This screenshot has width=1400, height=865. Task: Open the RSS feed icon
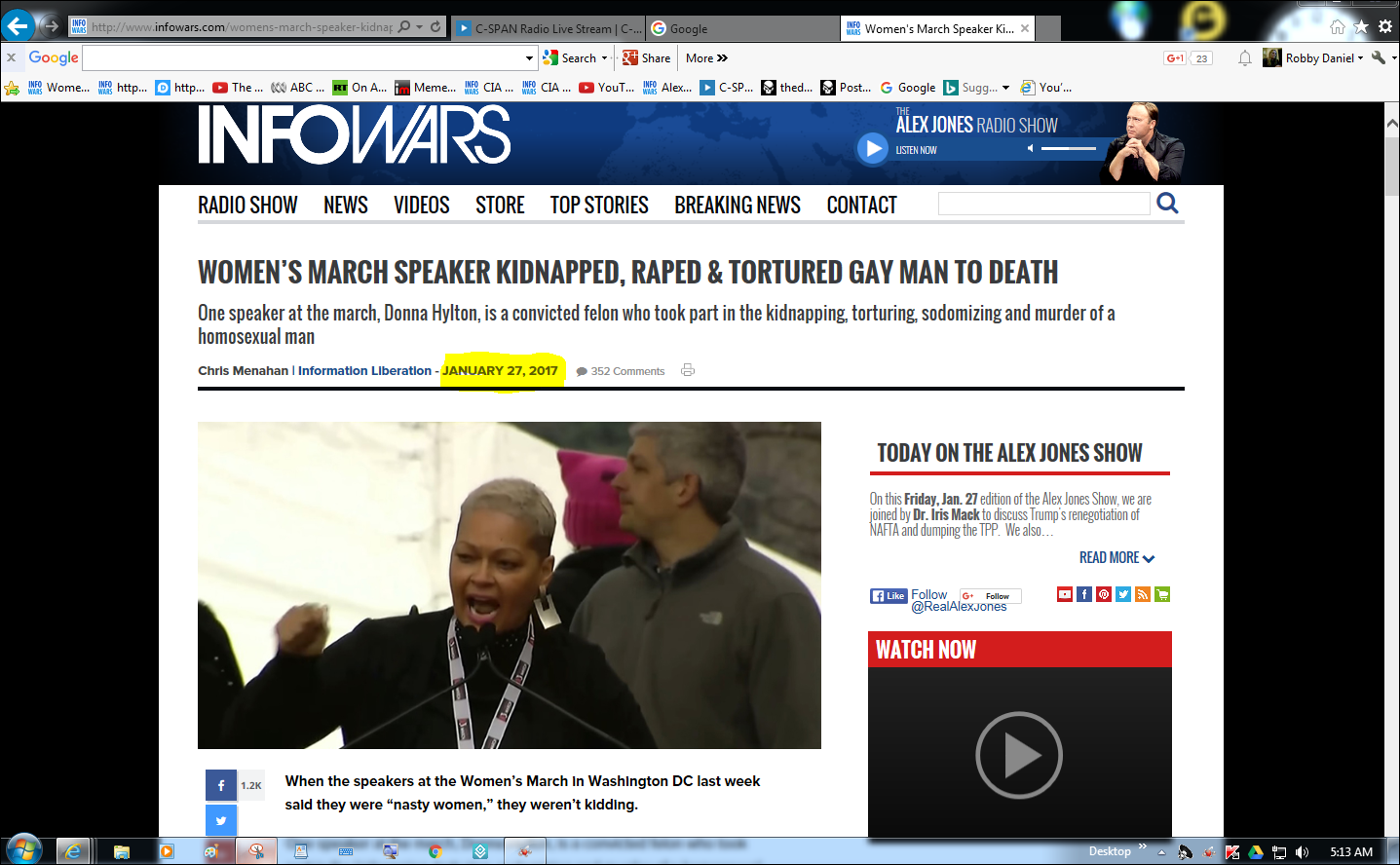coord(1143,594)
